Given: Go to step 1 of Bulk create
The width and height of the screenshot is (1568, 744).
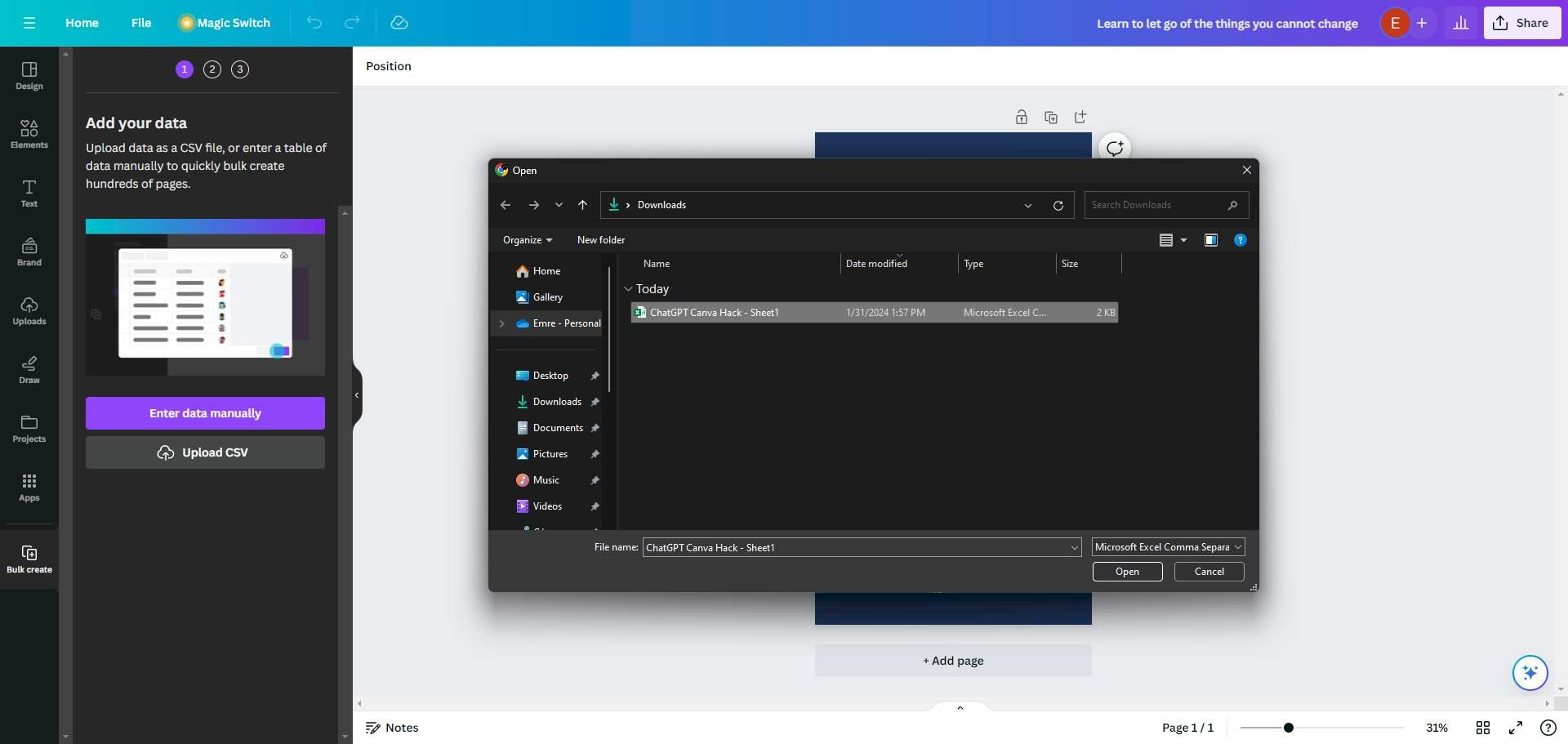Looking at the screenshot, I should 185,69.
